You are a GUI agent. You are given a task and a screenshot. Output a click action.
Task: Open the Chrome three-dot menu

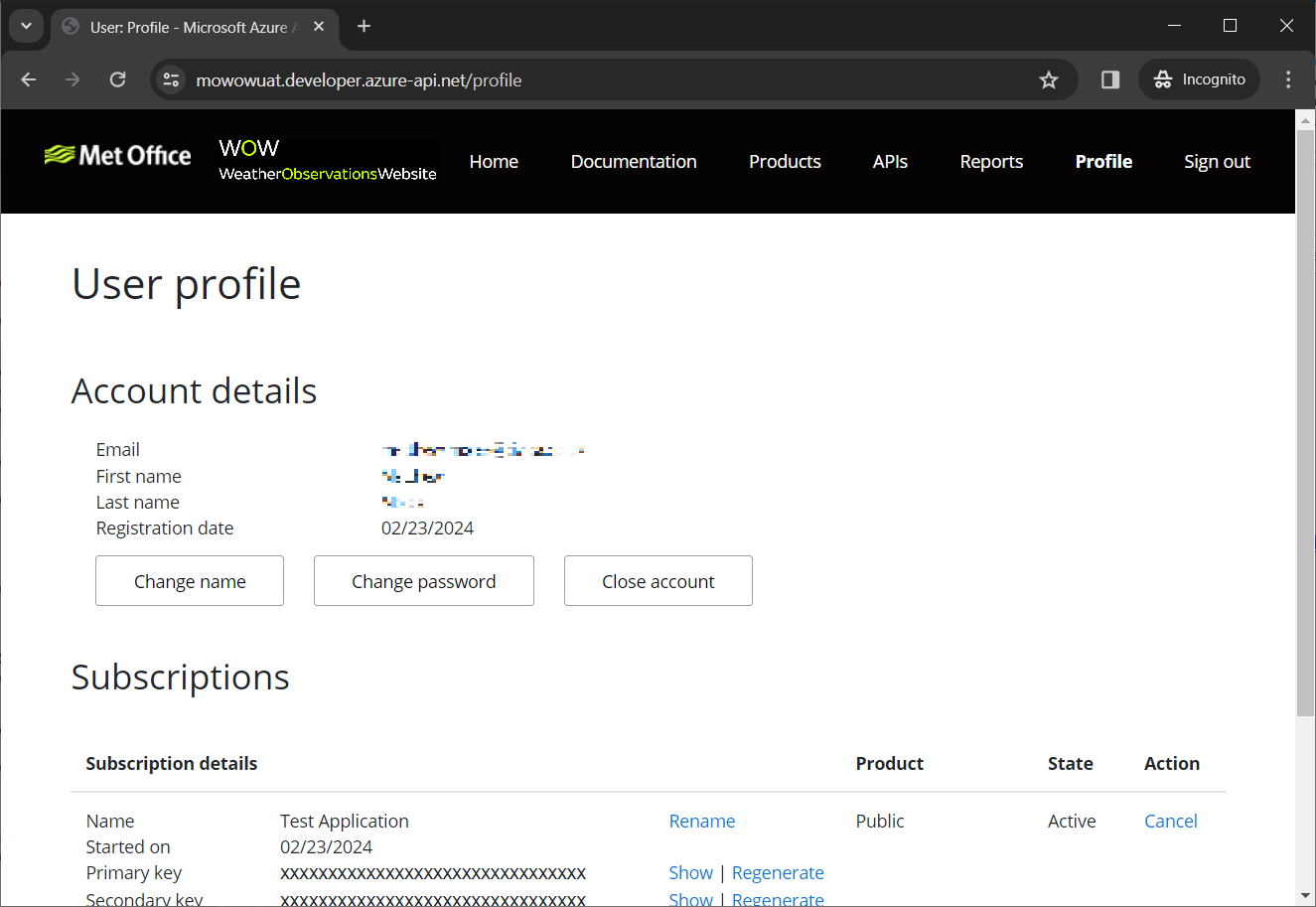(x=1288, y=79)
